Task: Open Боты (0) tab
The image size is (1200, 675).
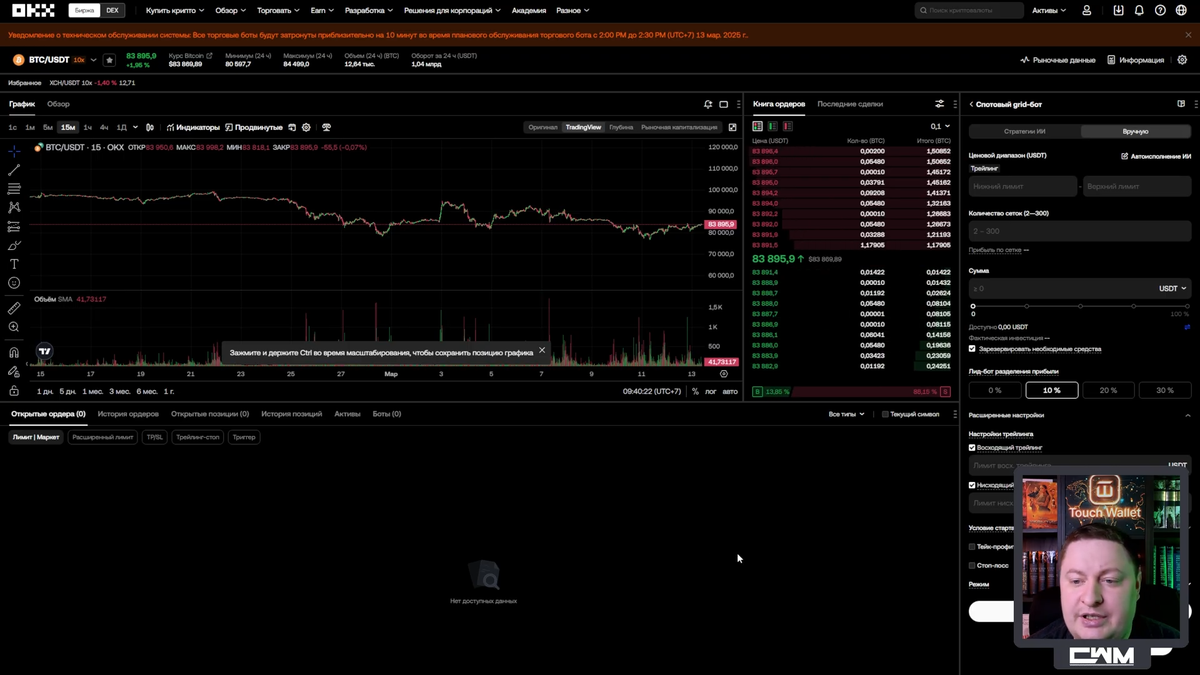Action: click(x=387, y=414)
